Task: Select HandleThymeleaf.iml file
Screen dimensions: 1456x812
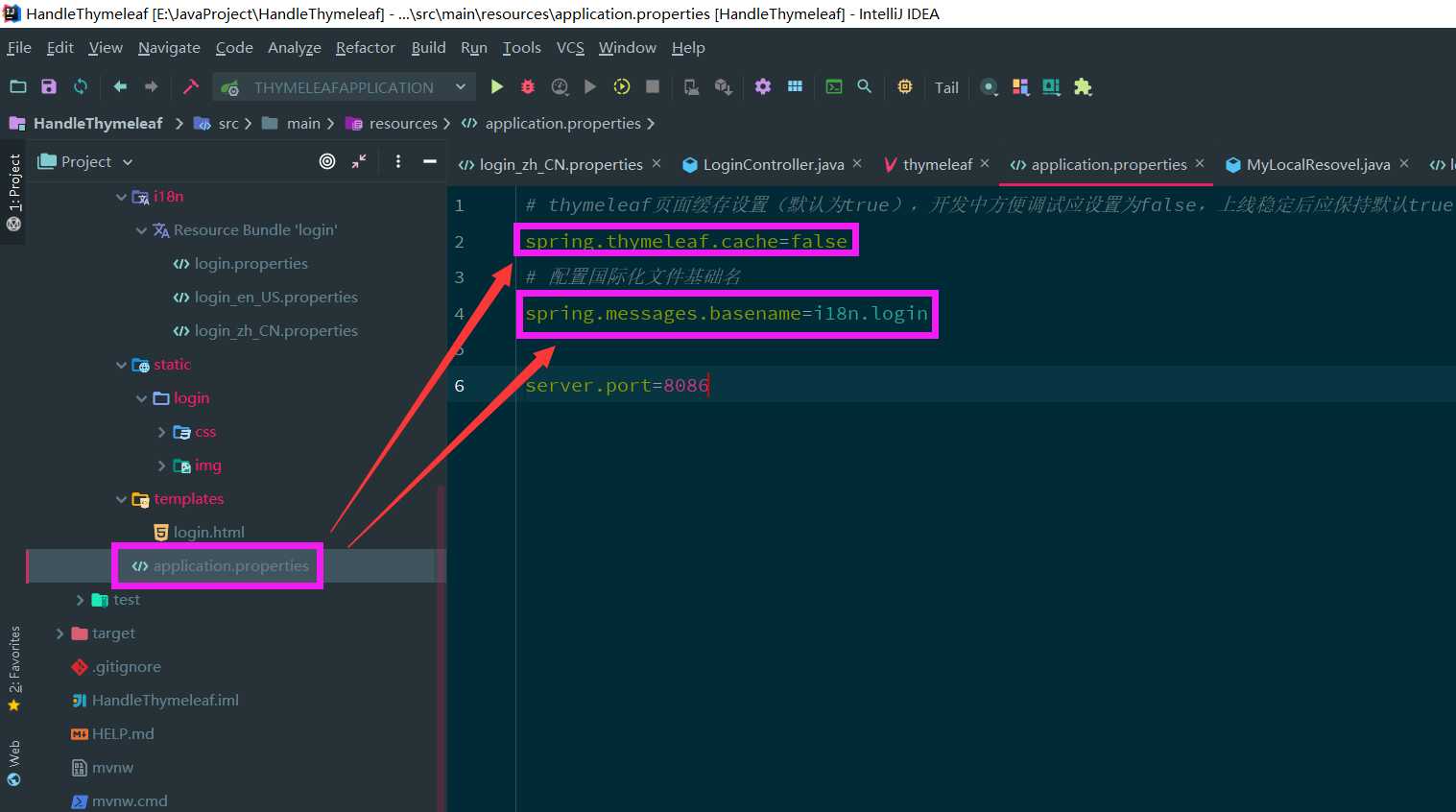Action: coord(165,701)
